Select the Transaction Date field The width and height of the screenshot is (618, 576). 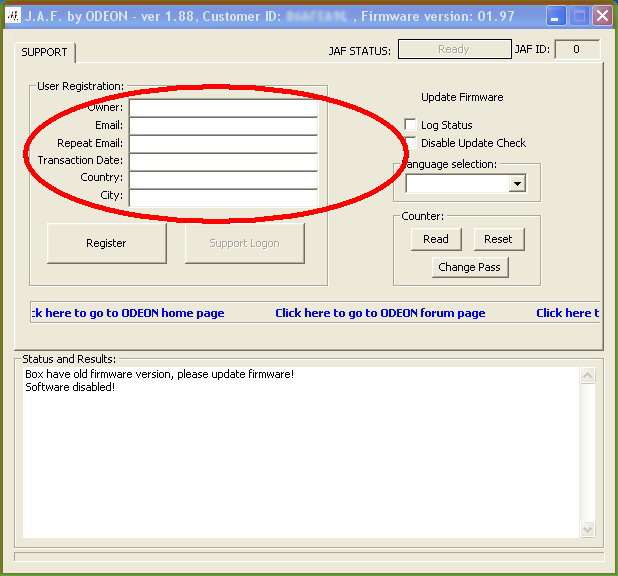pyautogui.click(x=223, y=162)
